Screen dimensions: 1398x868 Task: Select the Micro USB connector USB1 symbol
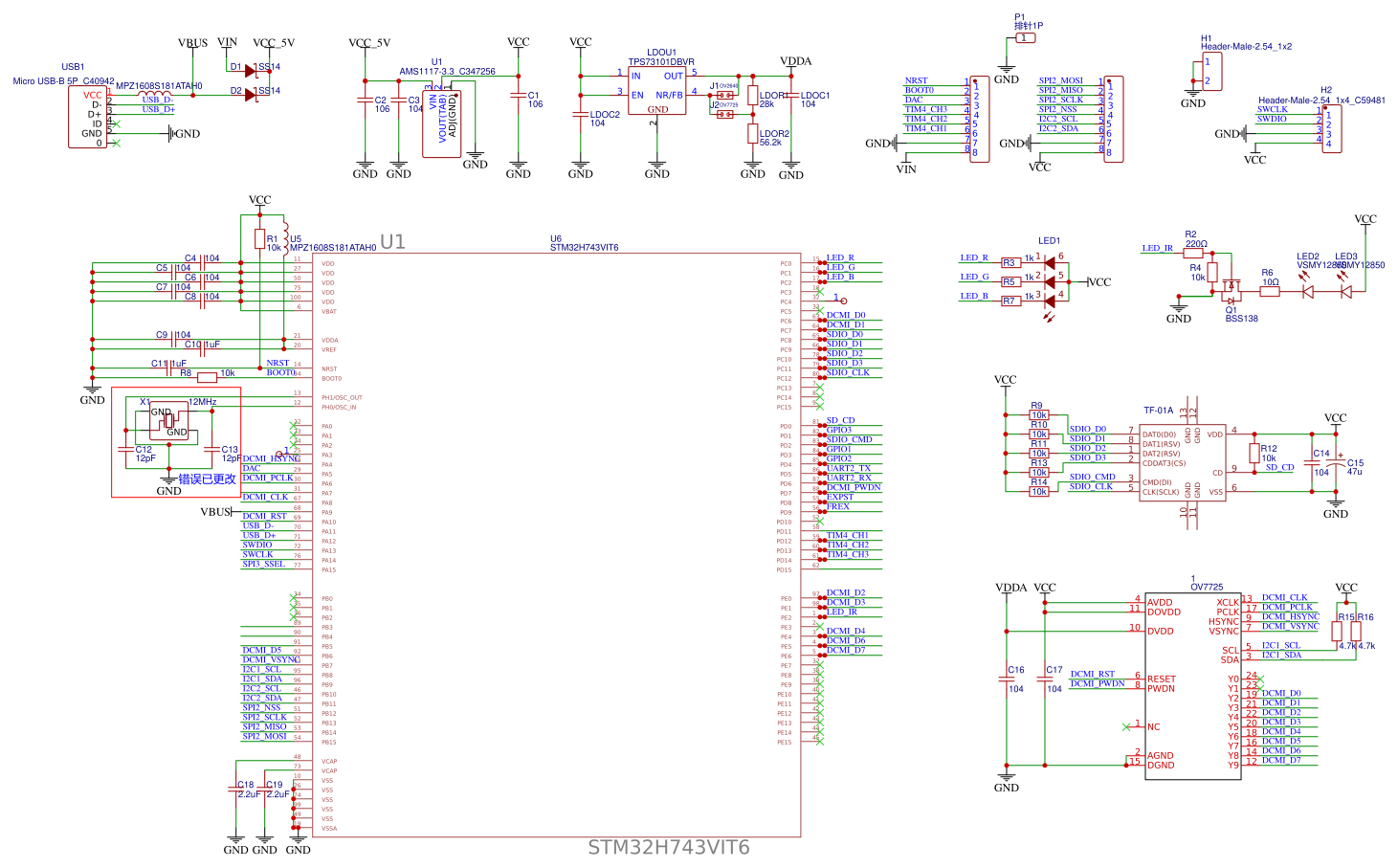click(x=87, y=117)
